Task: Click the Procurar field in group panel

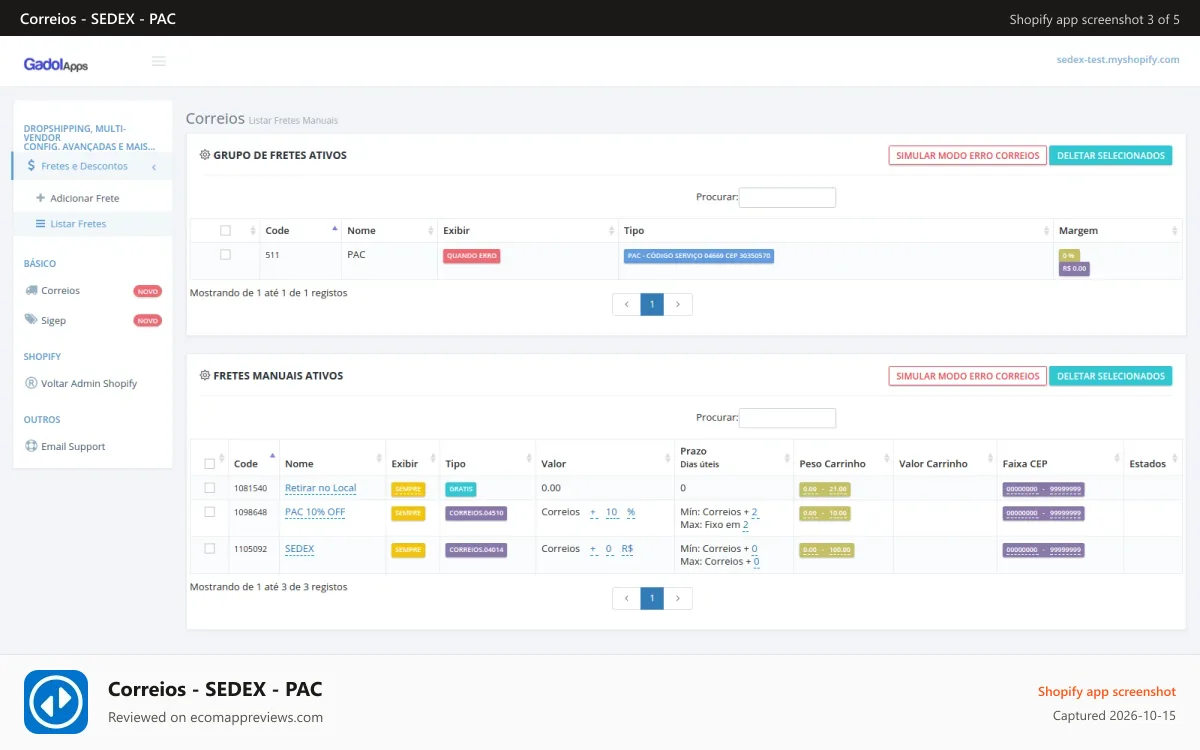Action: pos(787,197)
